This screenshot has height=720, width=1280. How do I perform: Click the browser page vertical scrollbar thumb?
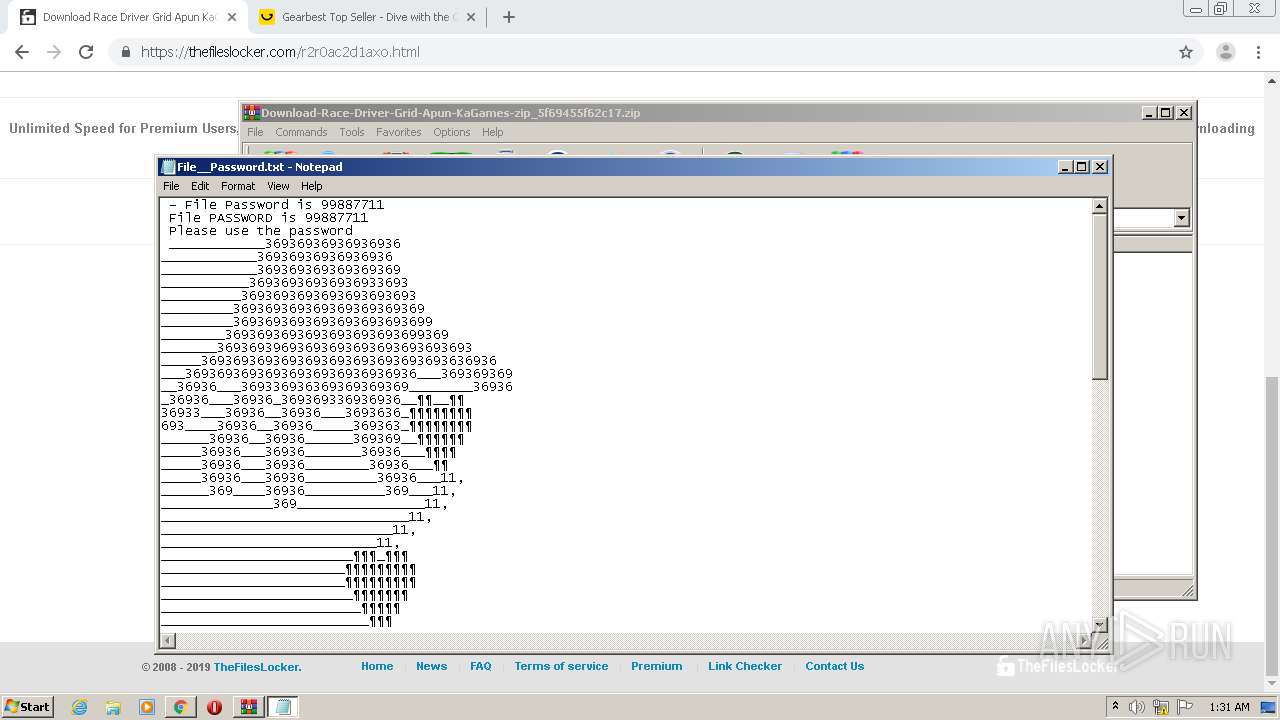(x=1271, y=526)
